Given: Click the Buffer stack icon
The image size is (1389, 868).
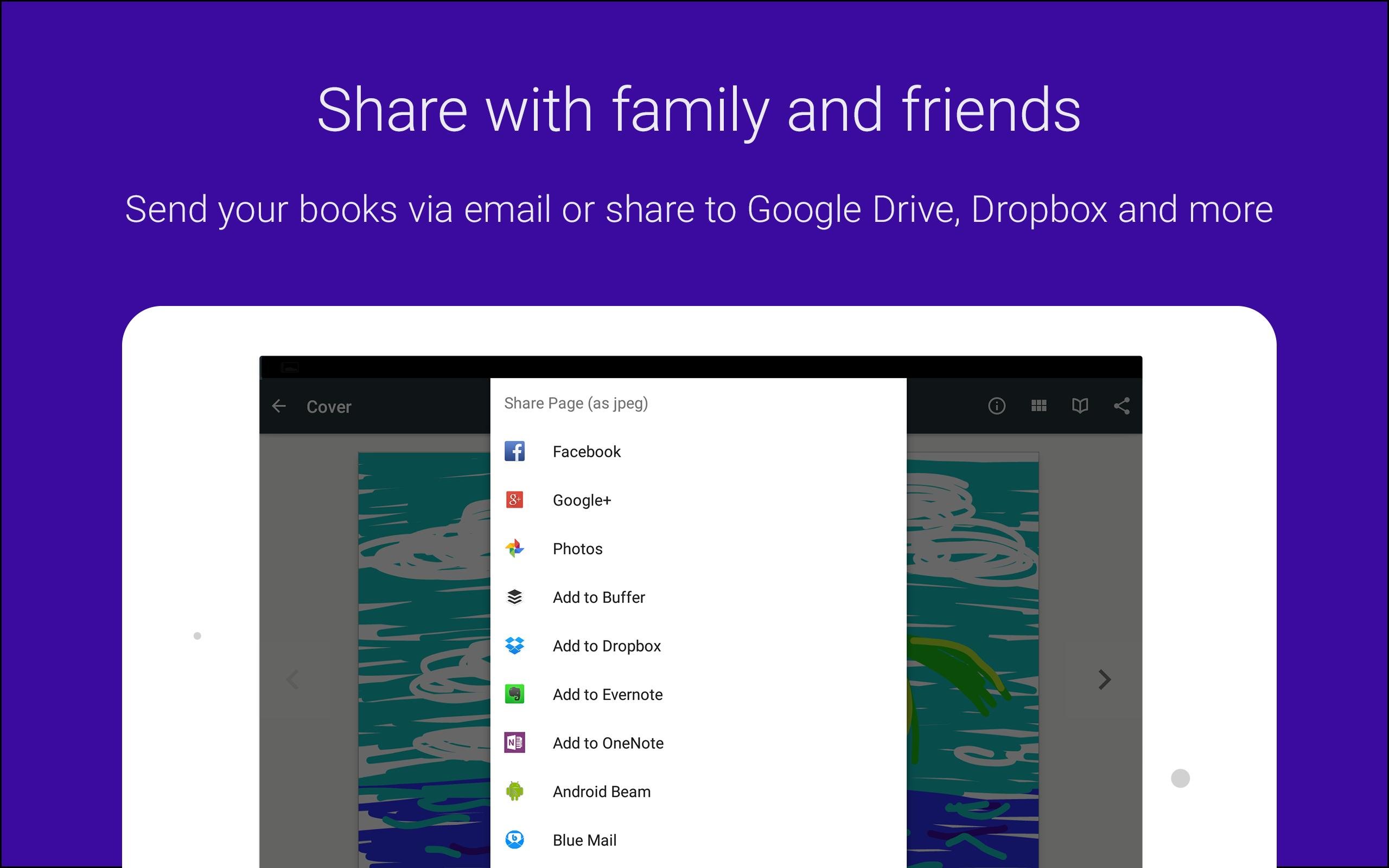Looking at the screenshot, I should tap(514, 597).
